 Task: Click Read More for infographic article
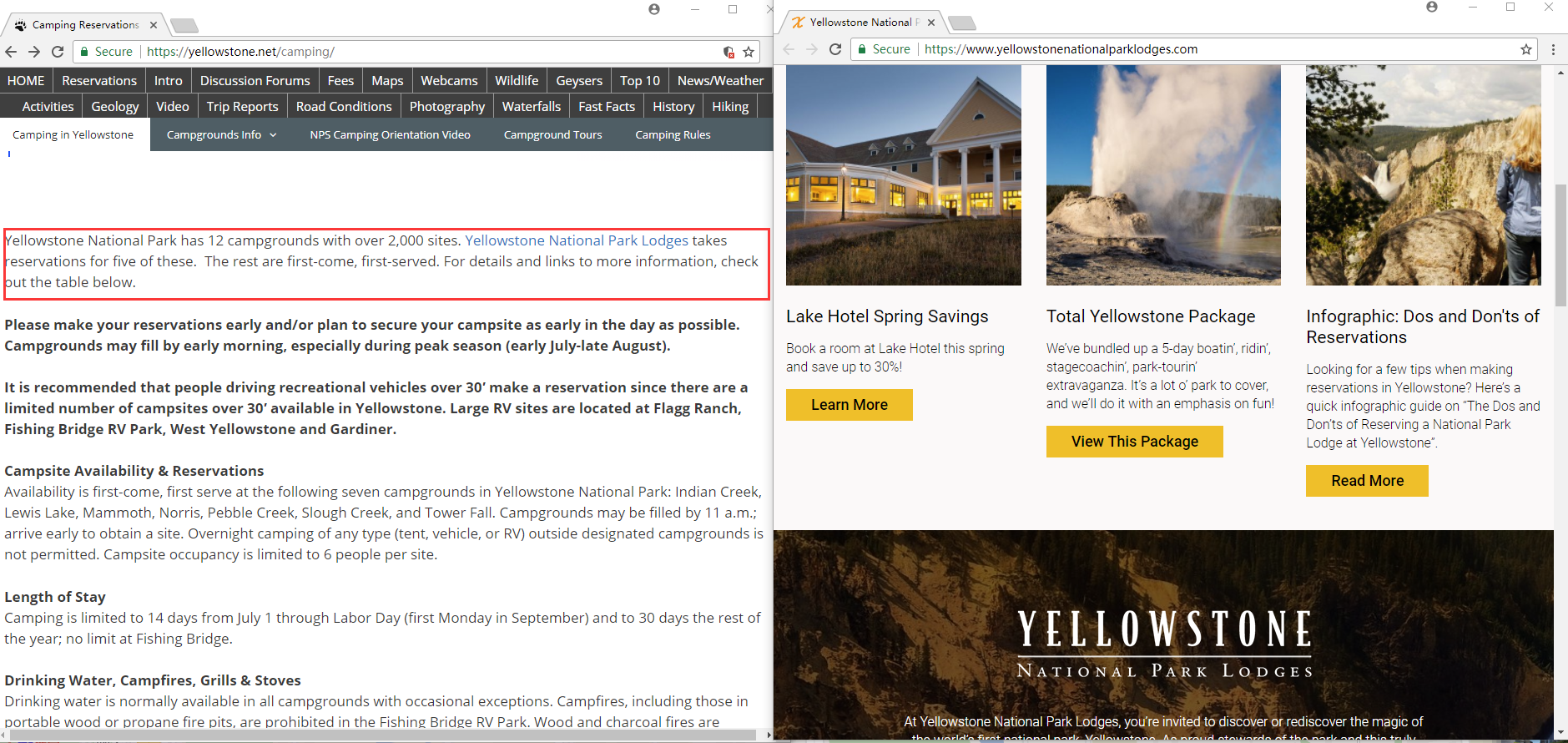[x=1367, y=481]
